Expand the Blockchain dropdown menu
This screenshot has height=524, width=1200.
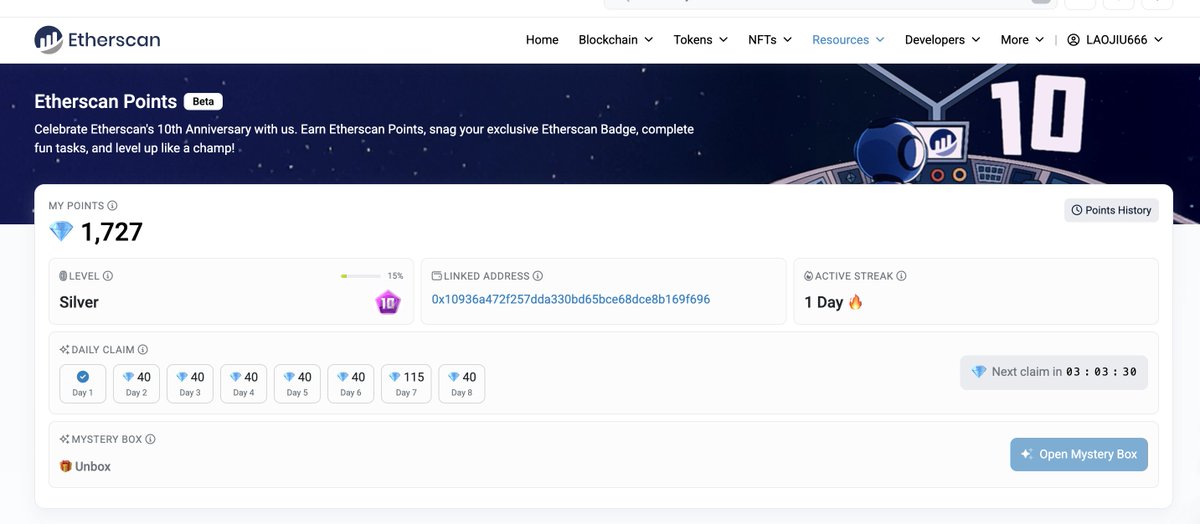coord(616,40)
